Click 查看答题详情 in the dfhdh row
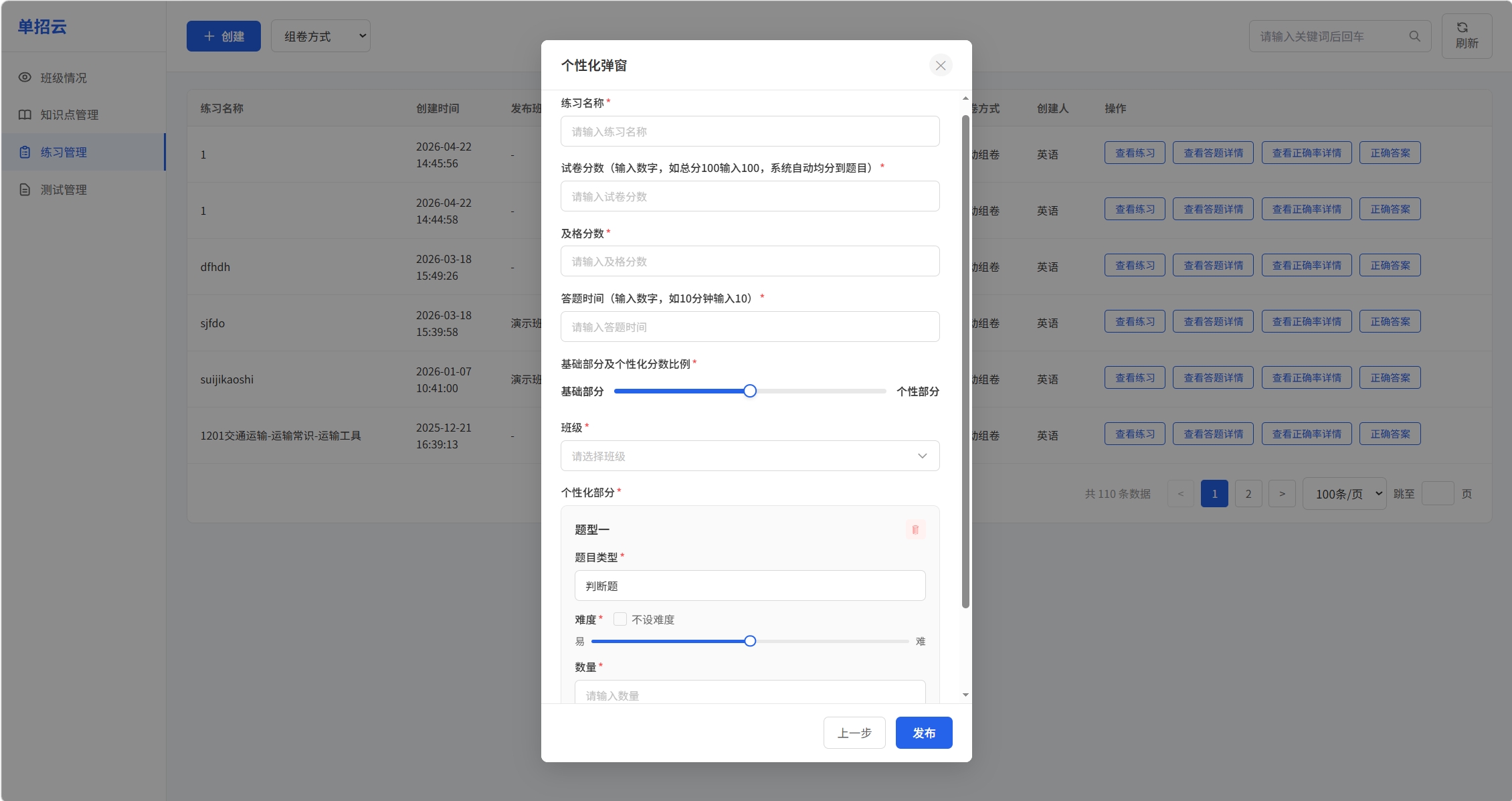Image resolution: width=1512 pixels, height=801 pixels. coord(1213,266)
